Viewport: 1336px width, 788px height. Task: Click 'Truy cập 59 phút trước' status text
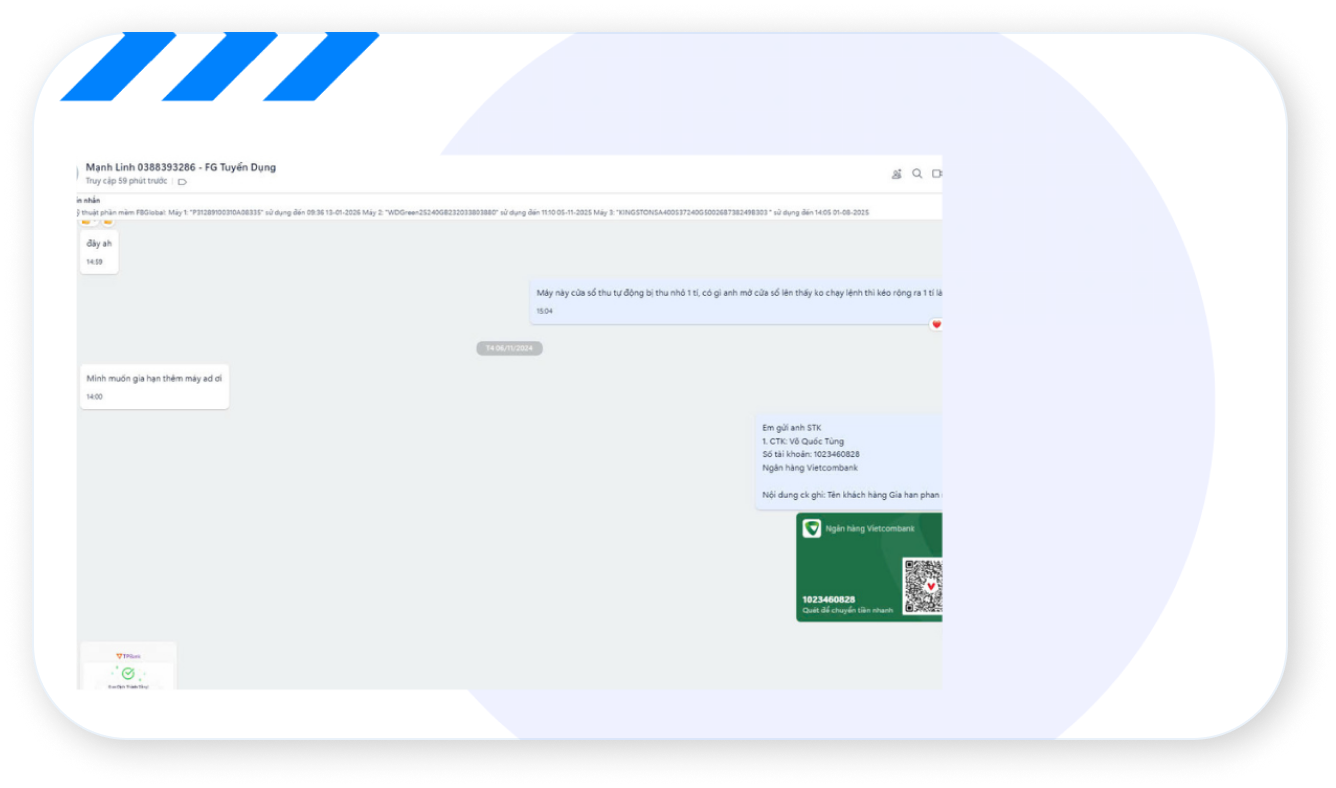[x=126, y=181]
